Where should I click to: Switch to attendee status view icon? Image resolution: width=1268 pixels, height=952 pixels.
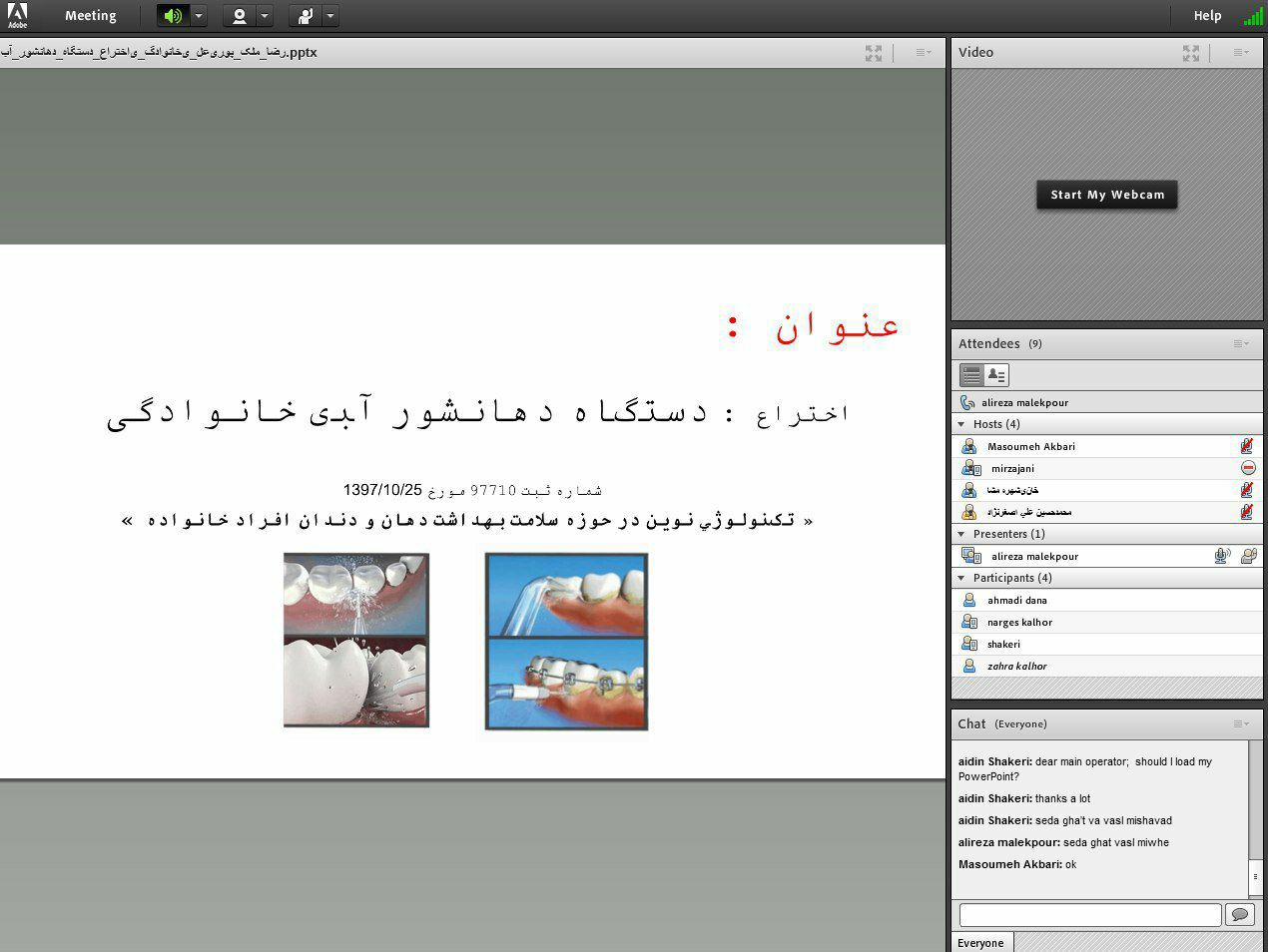point(996,375)
